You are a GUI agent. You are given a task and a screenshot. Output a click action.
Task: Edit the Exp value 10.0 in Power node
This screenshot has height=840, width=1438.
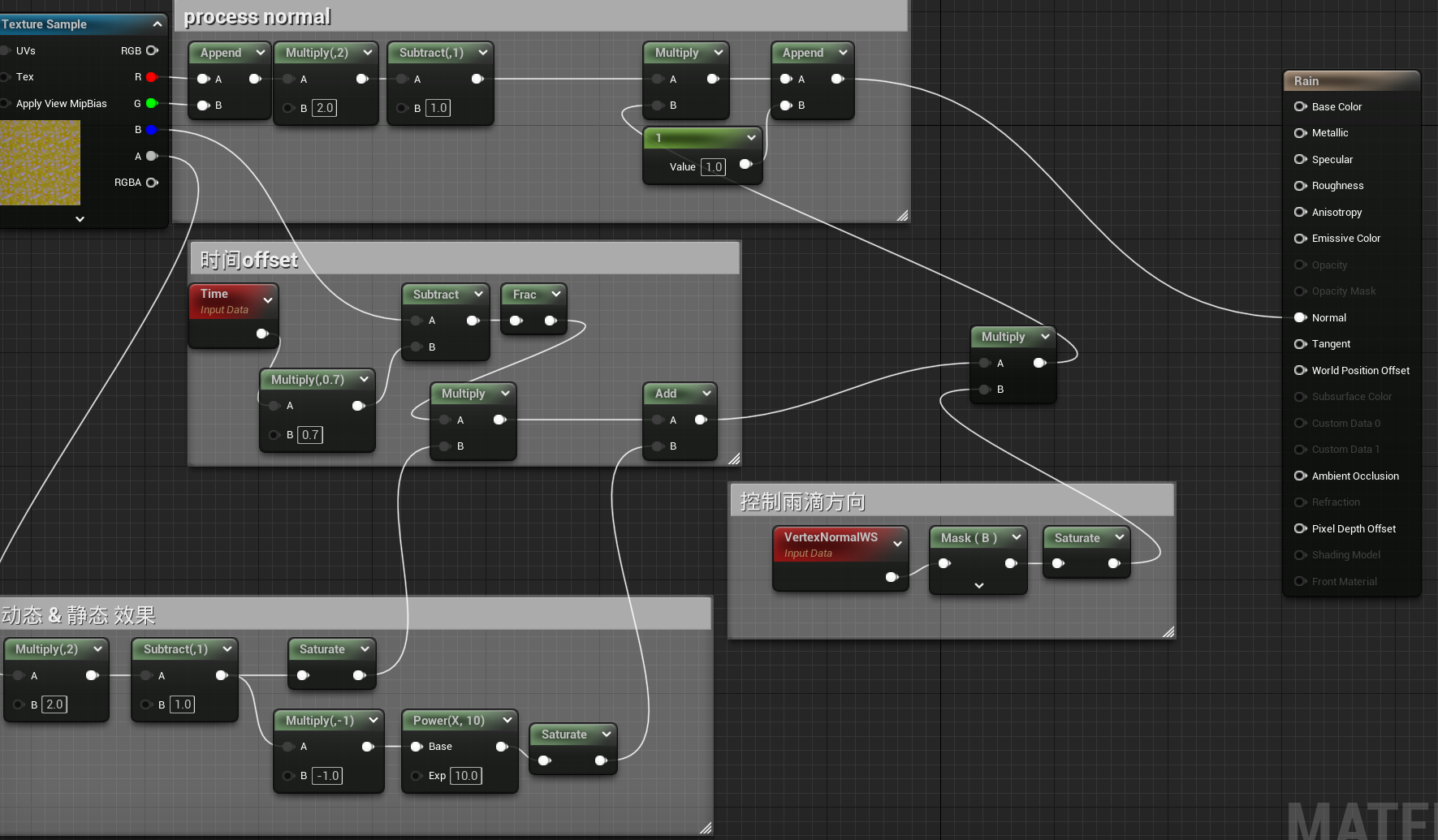[x=466, y=776]
